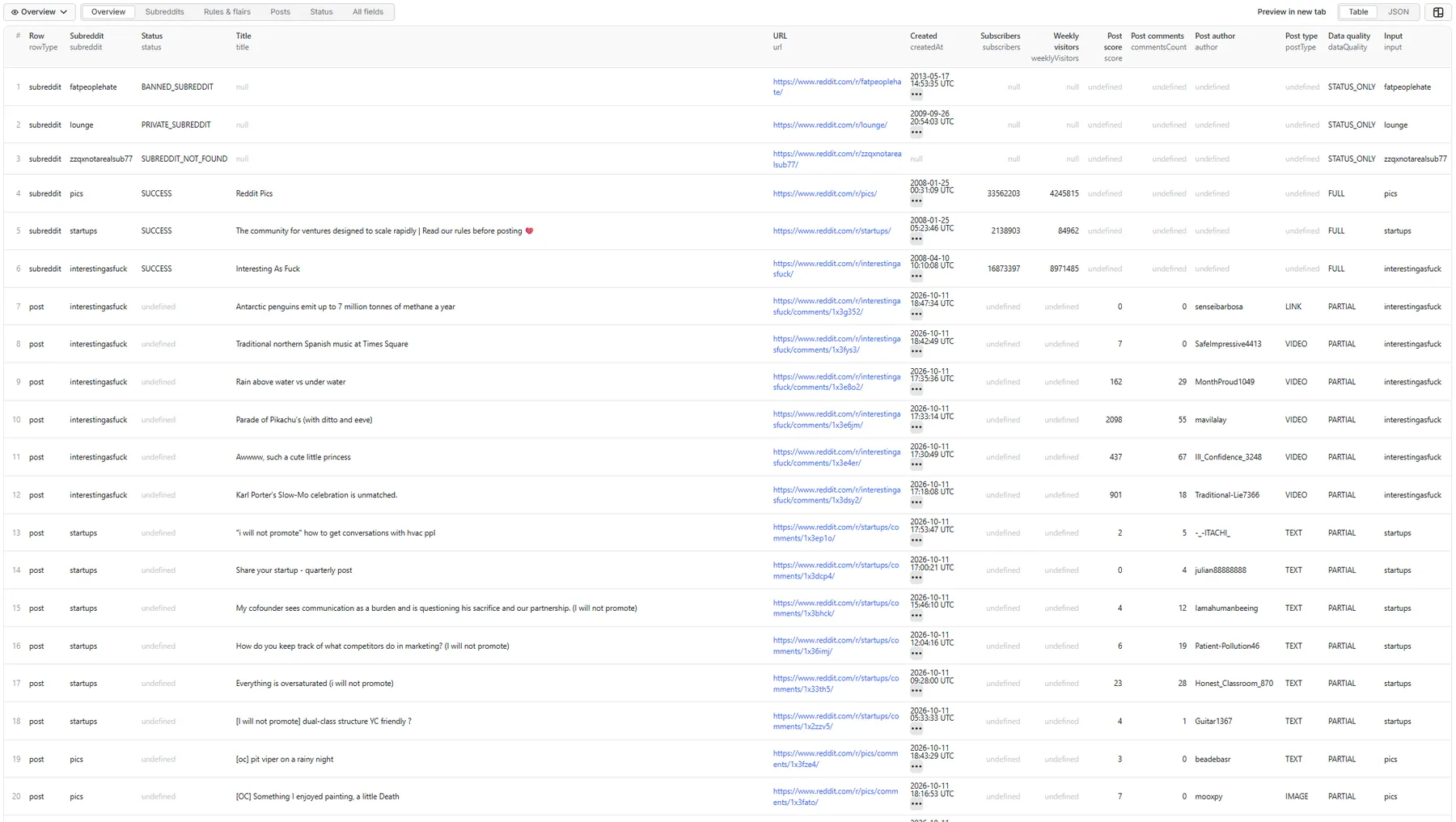
Task: Click Preview in new tab
Action: (x=1291, y=12)
